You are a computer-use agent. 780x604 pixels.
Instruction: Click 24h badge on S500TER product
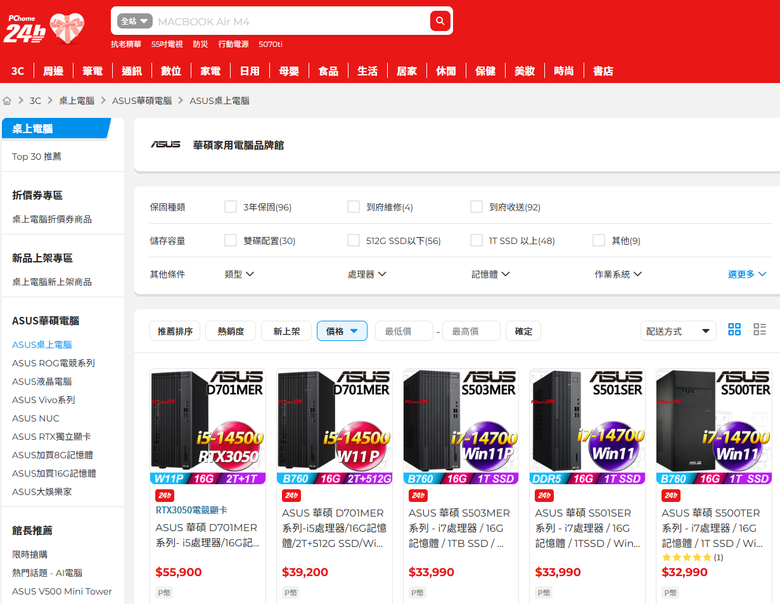click(x=671, y=495)
